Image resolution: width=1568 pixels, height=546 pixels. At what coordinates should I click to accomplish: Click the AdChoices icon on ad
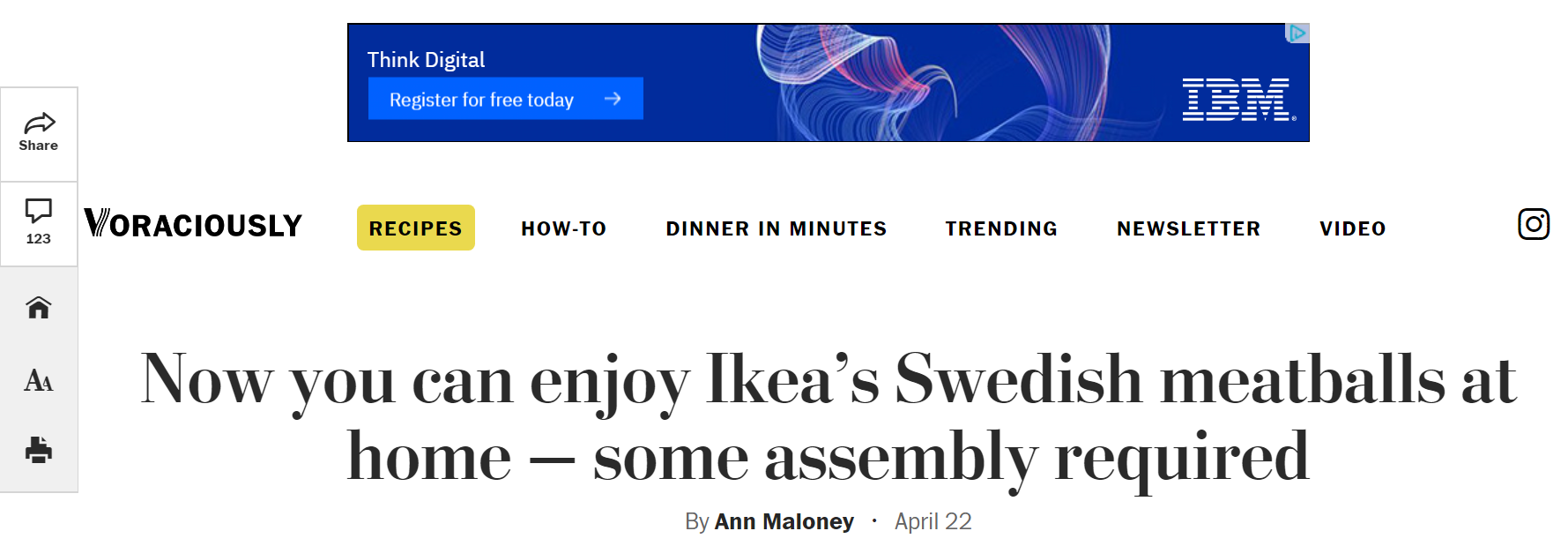(1297, 34)
